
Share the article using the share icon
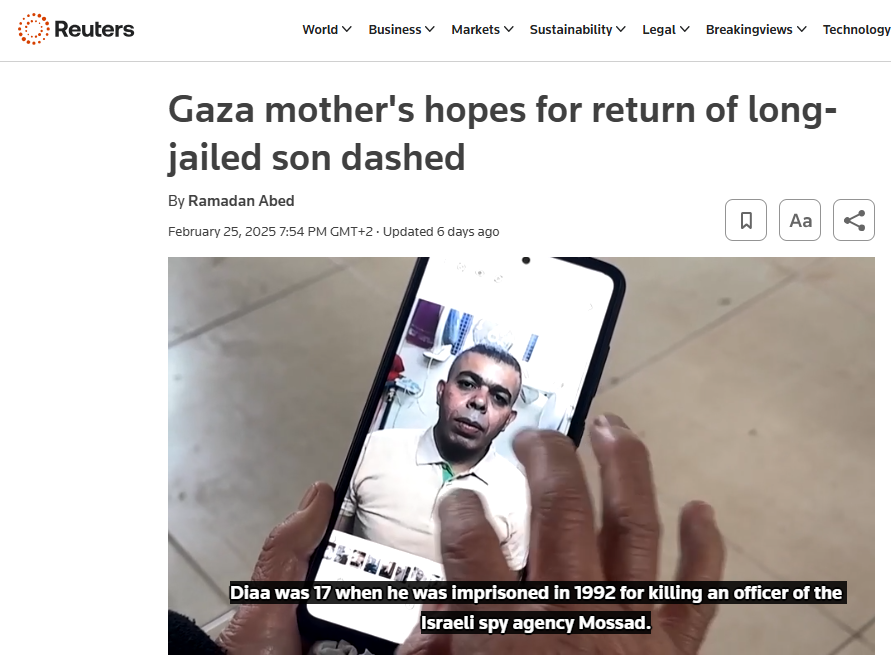[854, 220]
